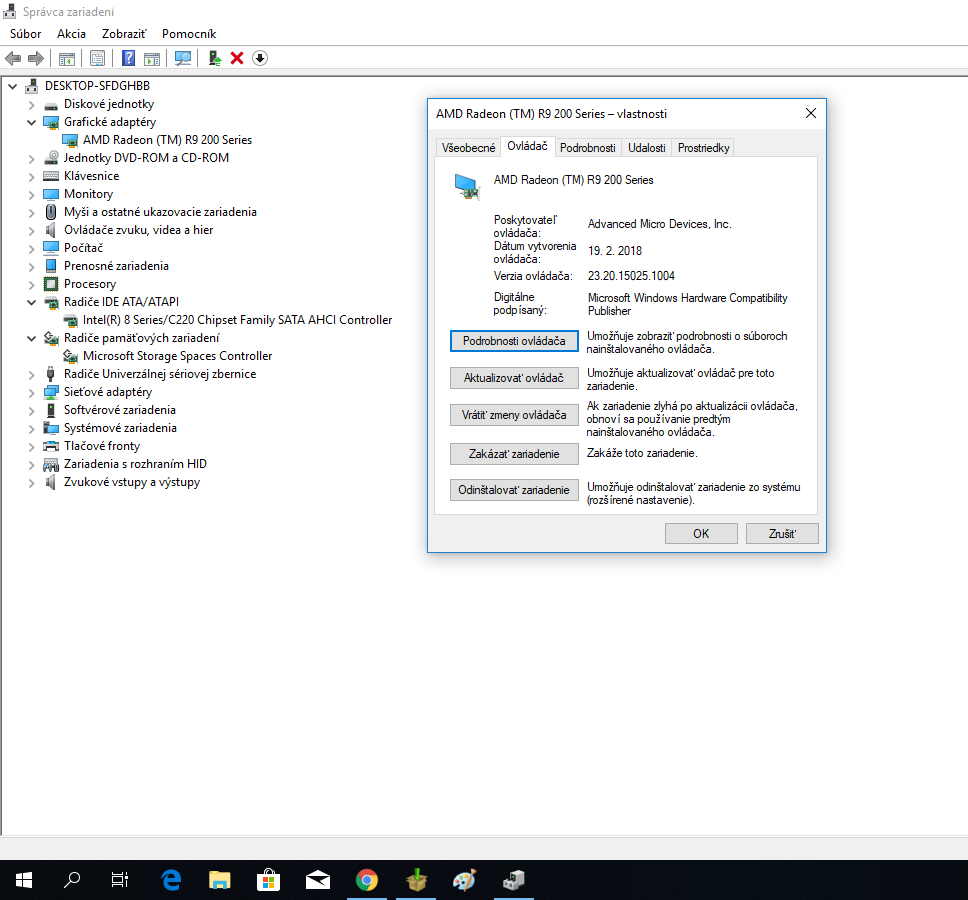This screenshot has height=900, width=968.
Task: Click the update driver toolbar icon
Action: (x=214, y=59)
